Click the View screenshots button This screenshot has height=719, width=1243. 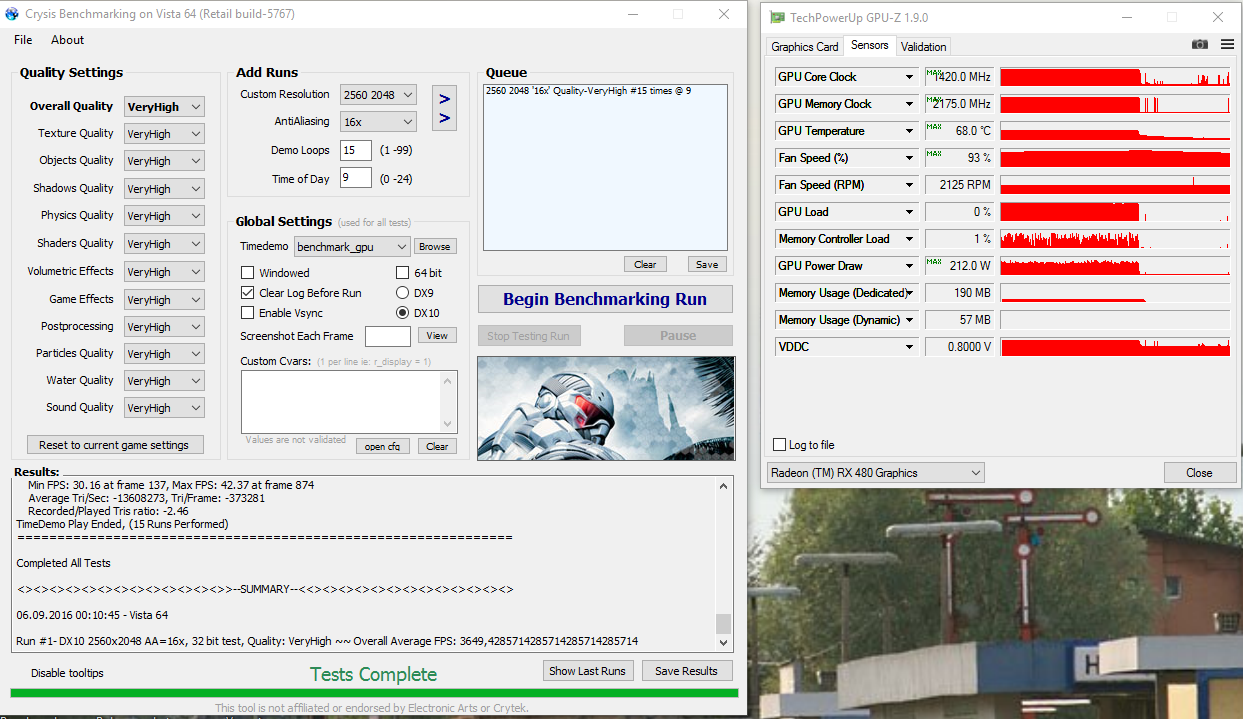437,336
